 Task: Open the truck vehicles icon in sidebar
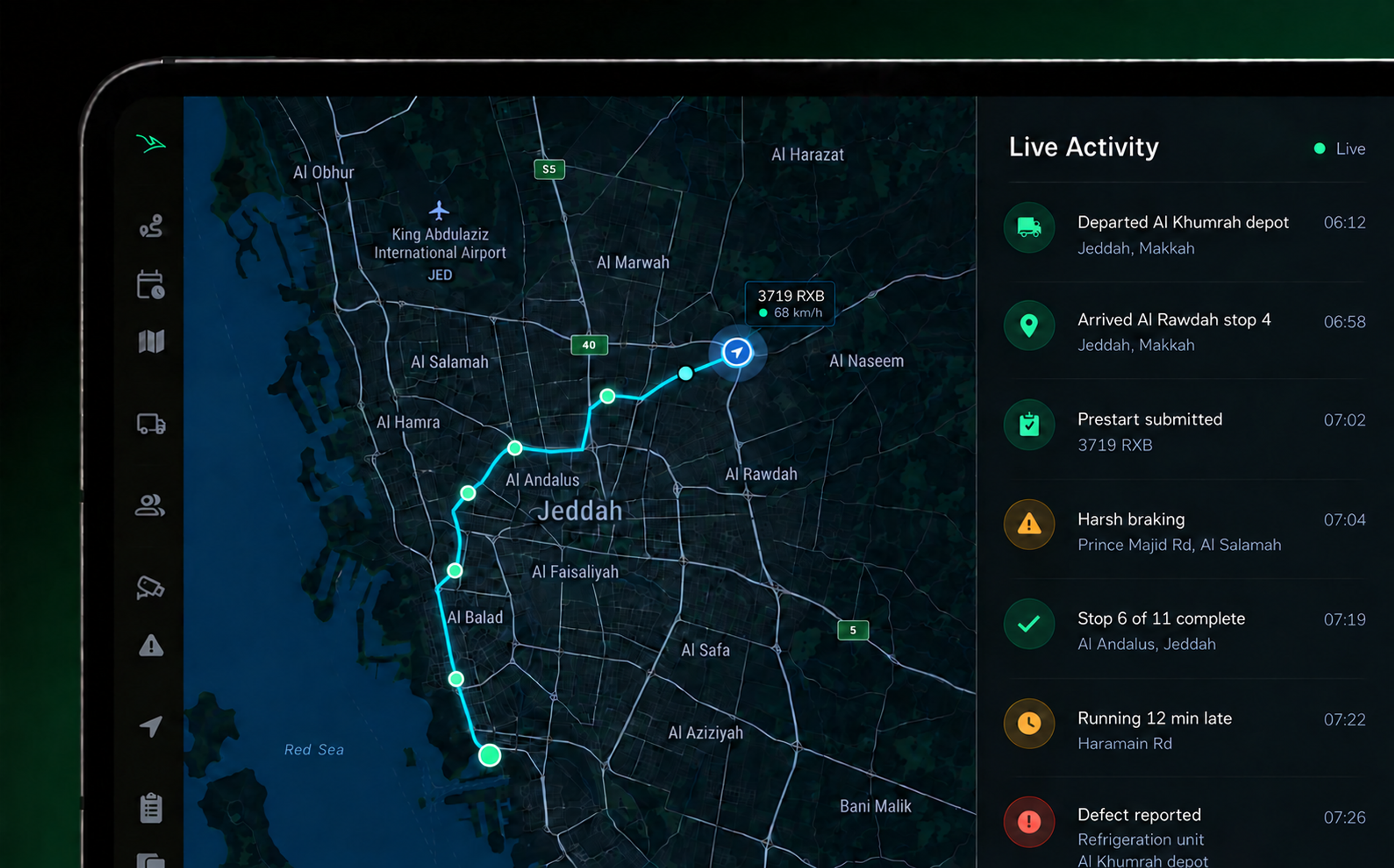152,424
